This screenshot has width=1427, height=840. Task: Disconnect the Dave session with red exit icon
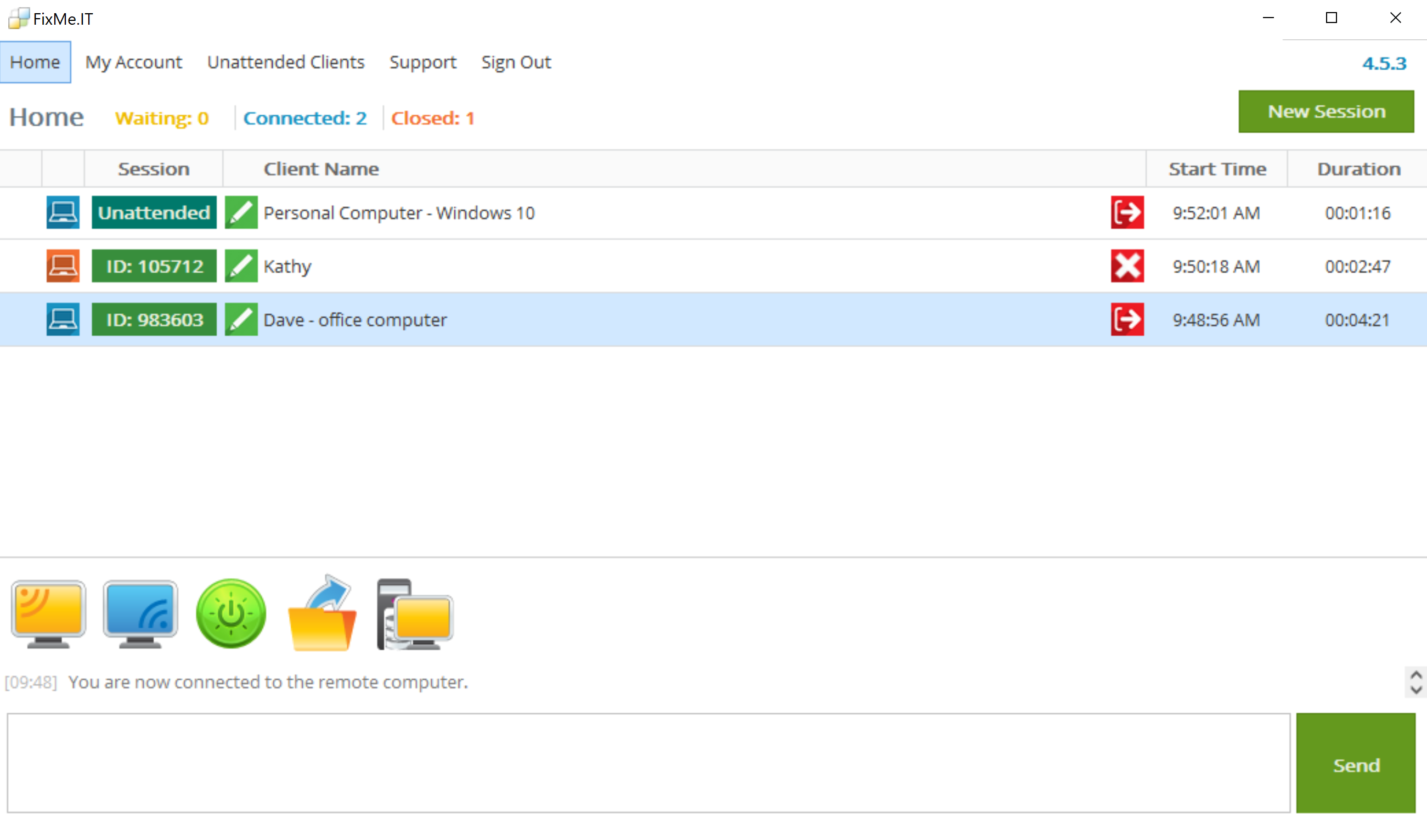[x=1127, y=319]
